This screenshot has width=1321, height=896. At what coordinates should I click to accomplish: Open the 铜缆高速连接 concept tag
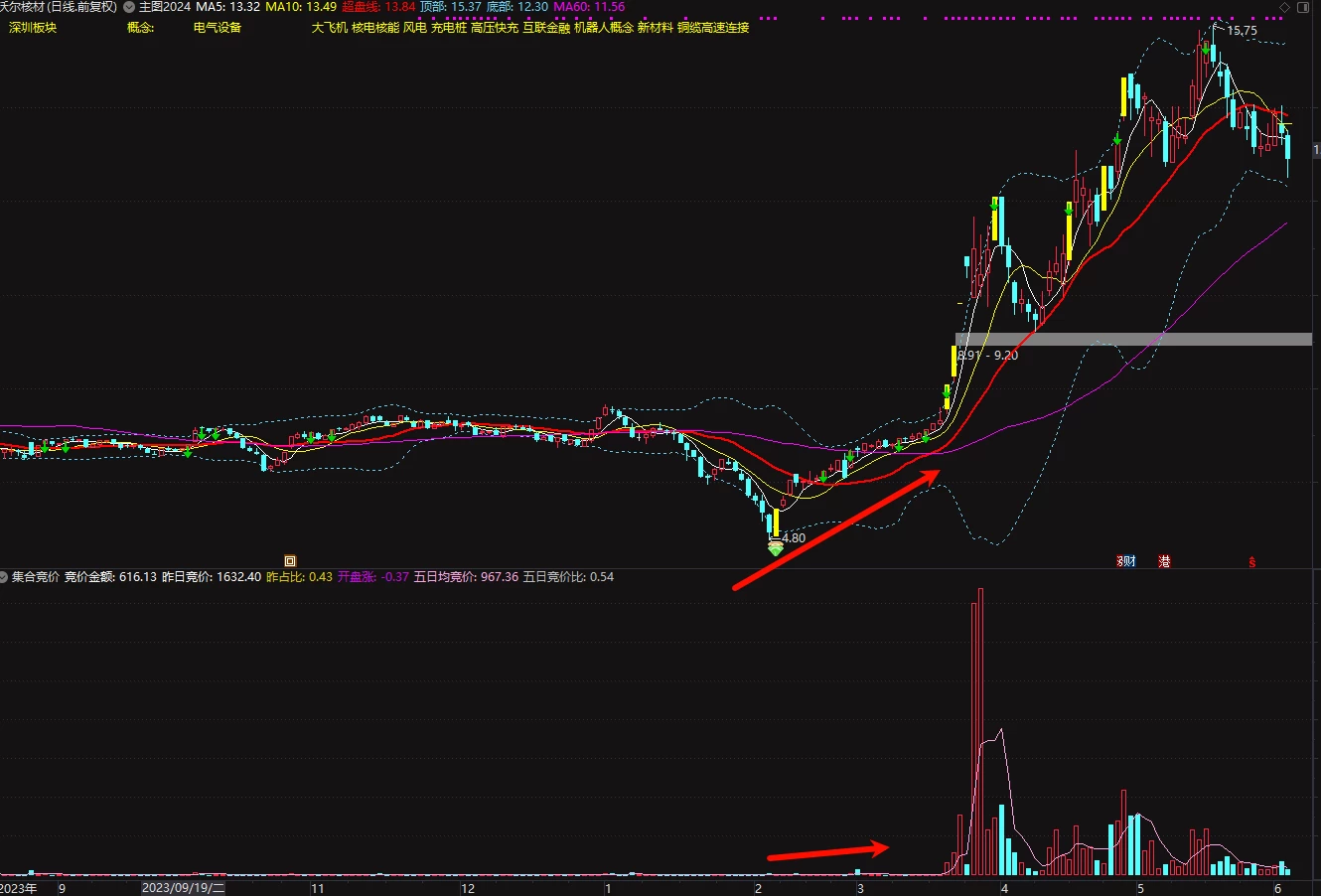pyautogui.click(x=713, y=28)
